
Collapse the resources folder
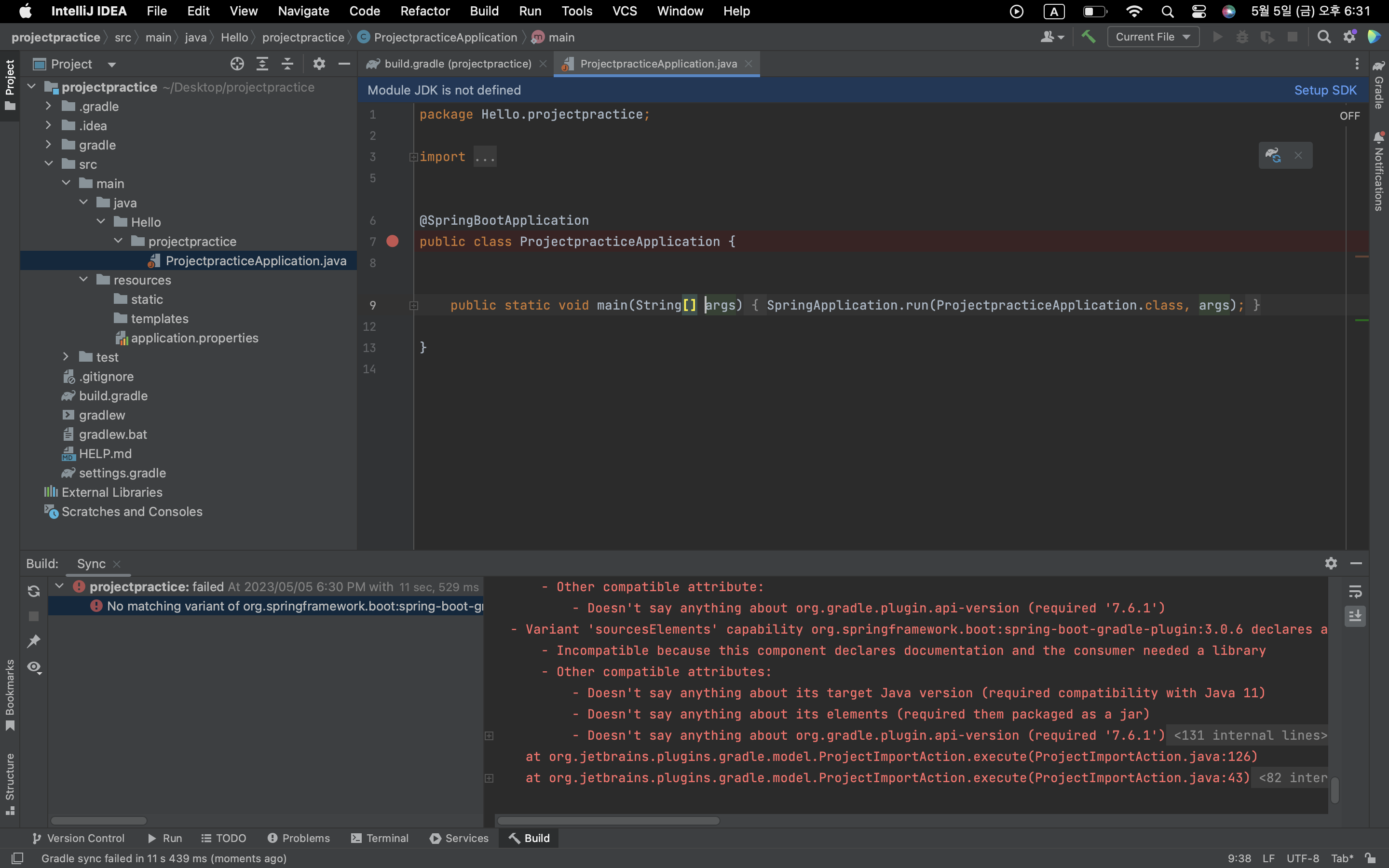click(84, 280)
